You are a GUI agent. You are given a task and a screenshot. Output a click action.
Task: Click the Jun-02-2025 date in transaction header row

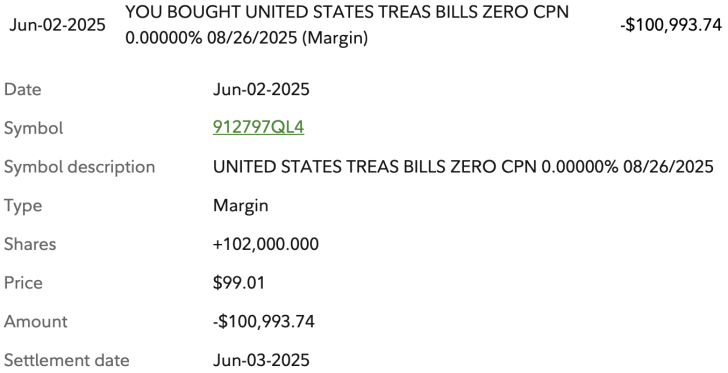(x=58, y=25)
